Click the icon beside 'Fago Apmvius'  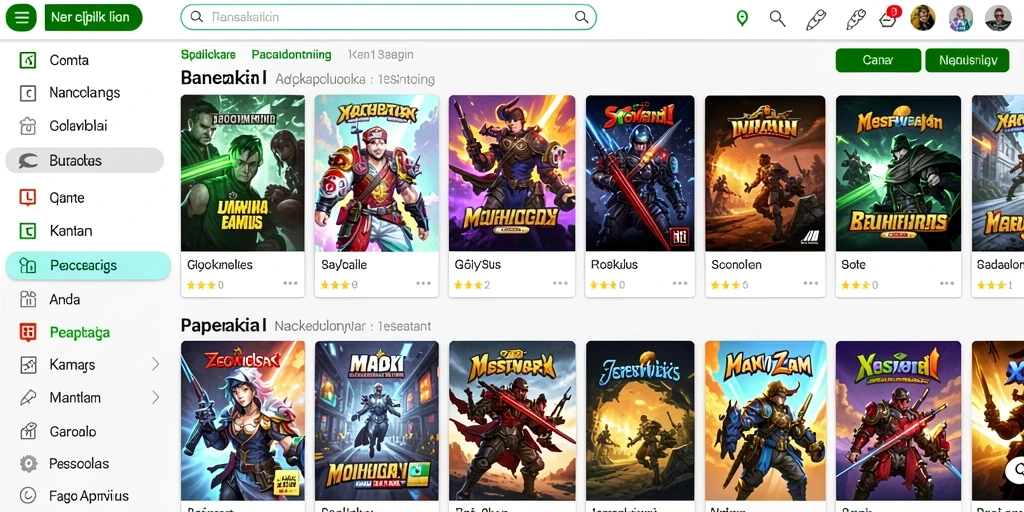(27, 496)
